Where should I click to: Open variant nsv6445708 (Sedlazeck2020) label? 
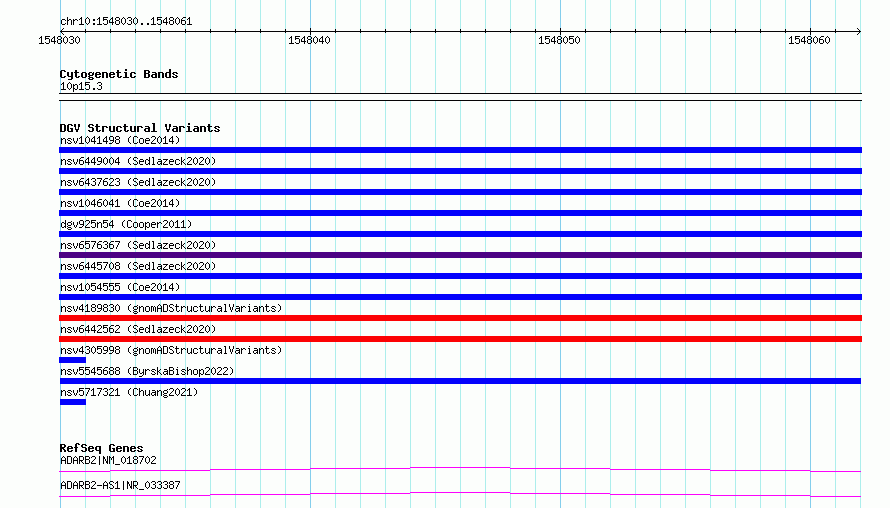pyautogui.click(x=138, y=266)
